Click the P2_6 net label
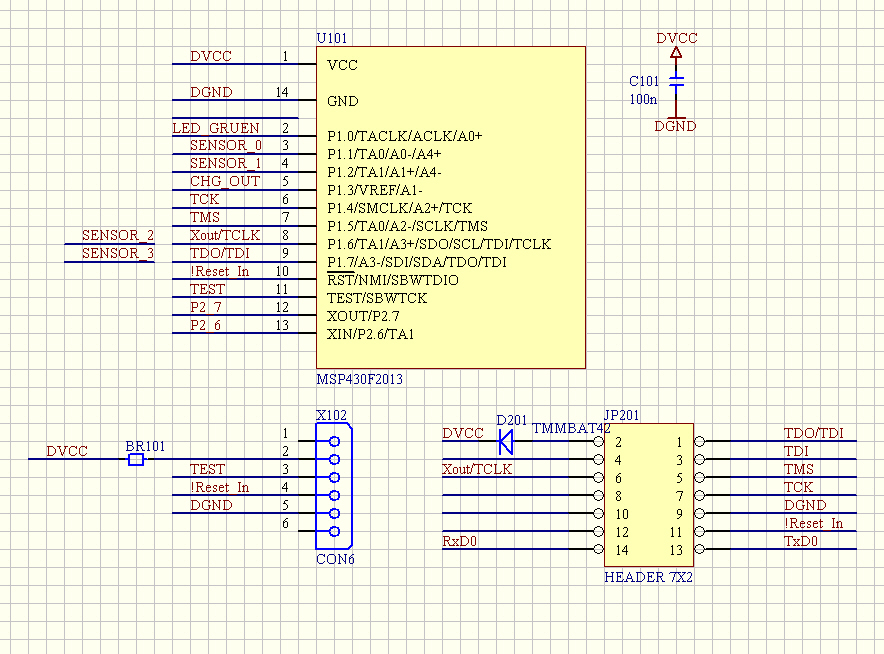884x654 pixels. pyautogui.click(x=206, y=325)
